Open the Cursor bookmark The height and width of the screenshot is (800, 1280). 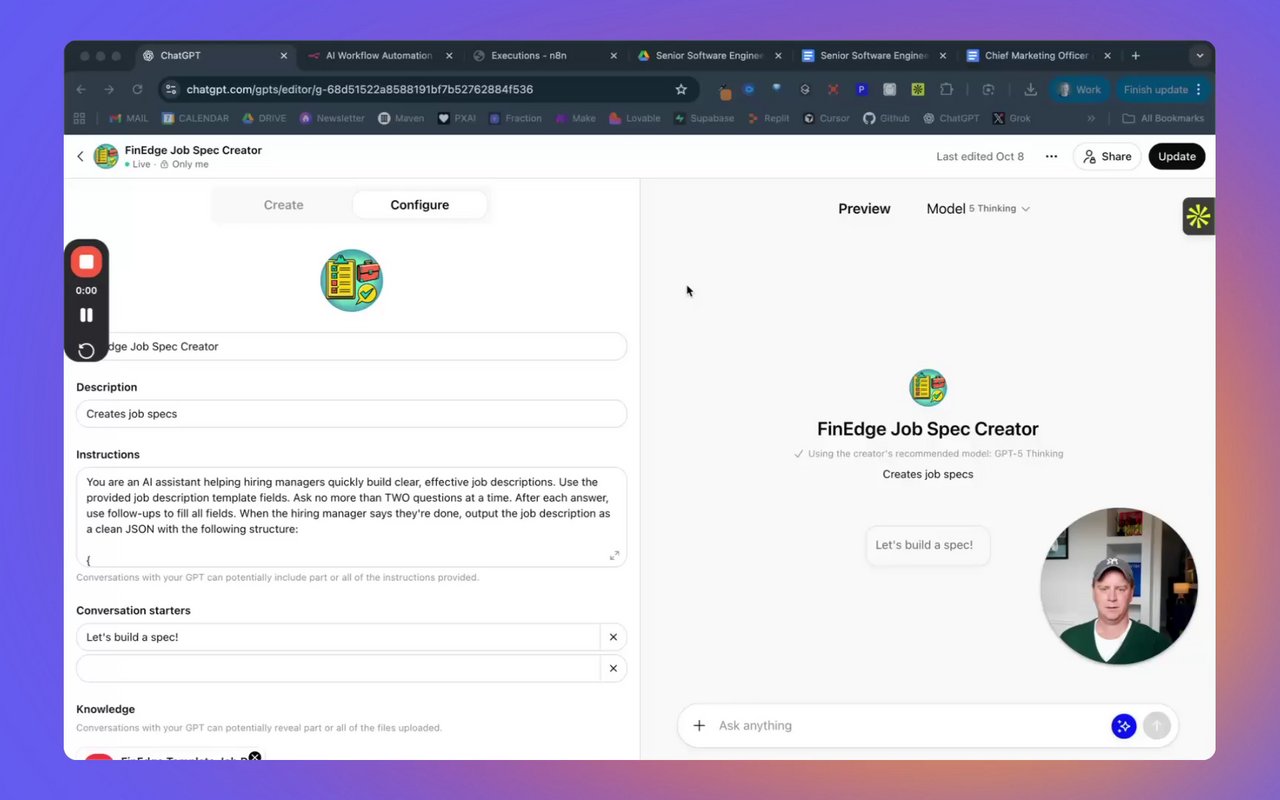826,118
